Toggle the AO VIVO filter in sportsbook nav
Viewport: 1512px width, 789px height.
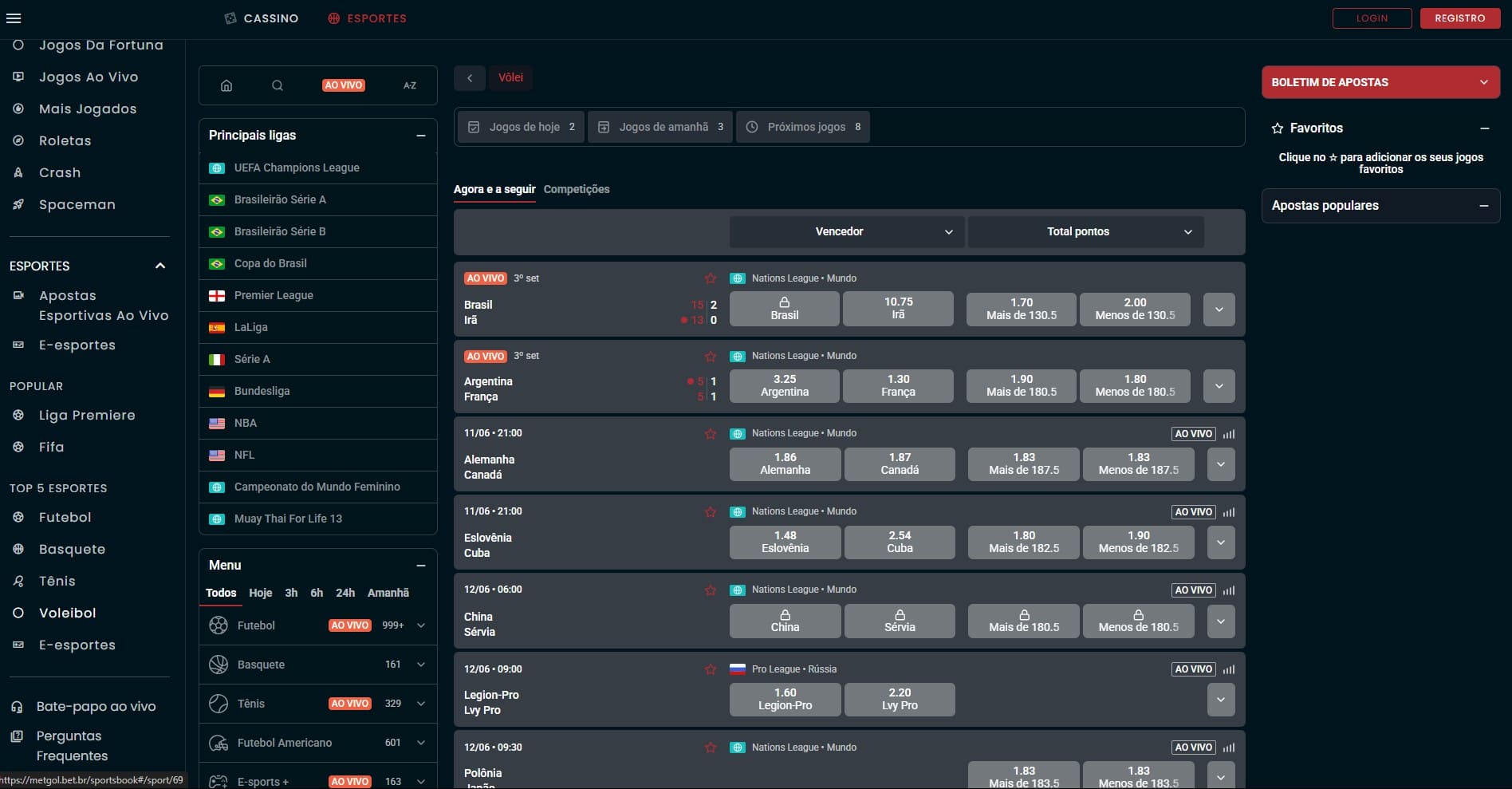(x=344, y=85)
